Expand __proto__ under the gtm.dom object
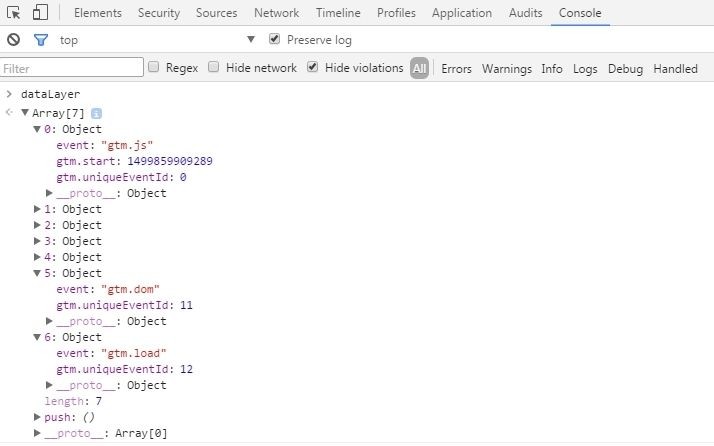This screenshot has width=714, height=446. click(49, 321)
